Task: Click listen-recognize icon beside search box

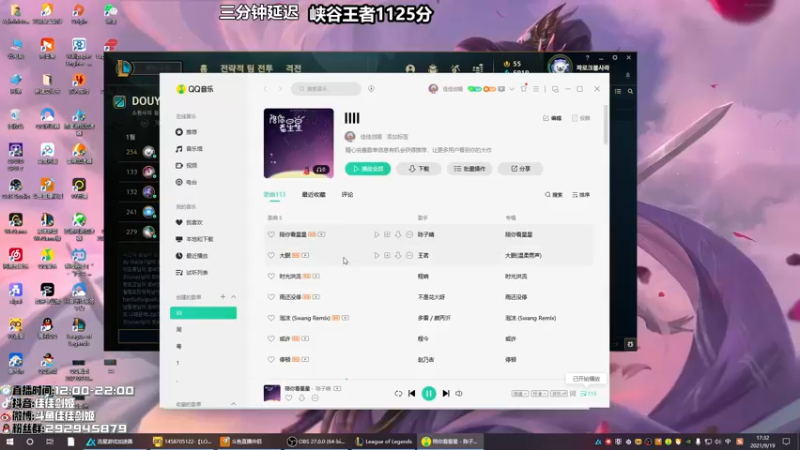Action: tap(371, 89)
